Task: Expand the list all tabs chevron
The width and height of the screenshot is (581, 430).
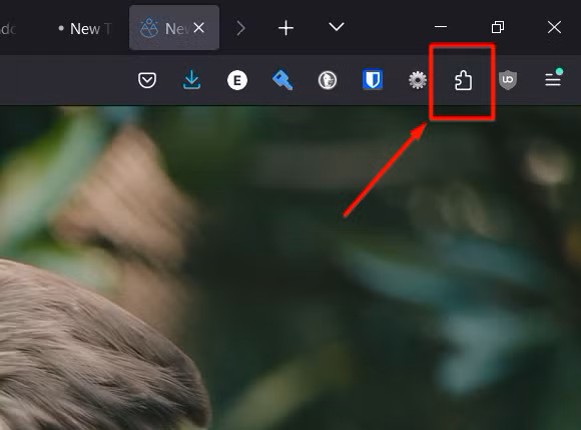Action: pos(336,27)
